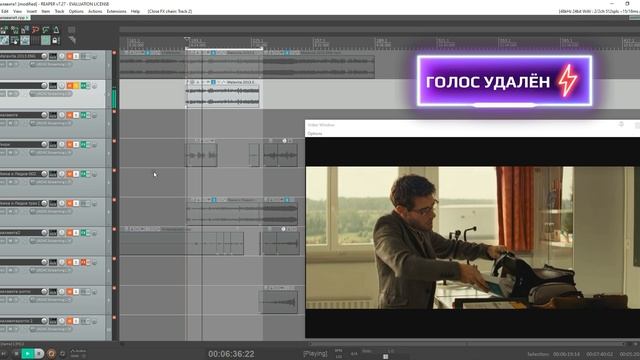Toggle item grouping toolbar button
This screenshot has width=640, height=360.
(x=4, y=40)
